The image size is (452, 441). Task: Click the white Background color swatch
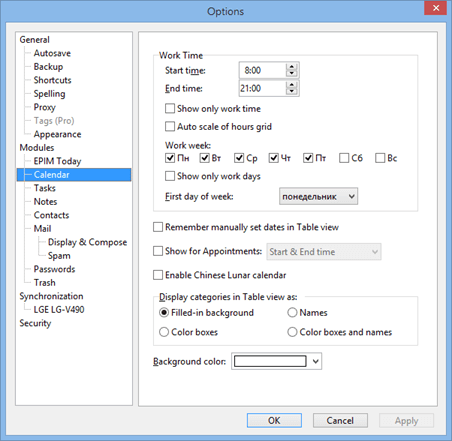click(270, 361)
